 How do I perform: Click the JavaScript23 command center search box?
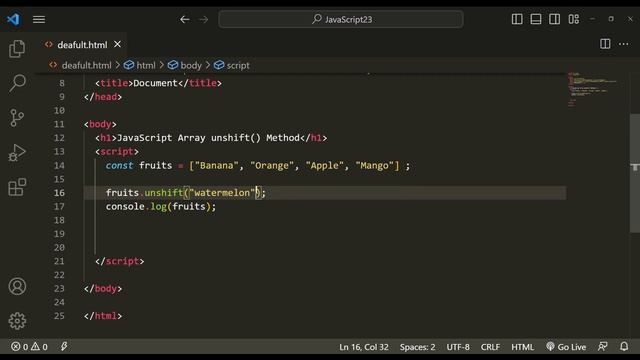point(341,19)
